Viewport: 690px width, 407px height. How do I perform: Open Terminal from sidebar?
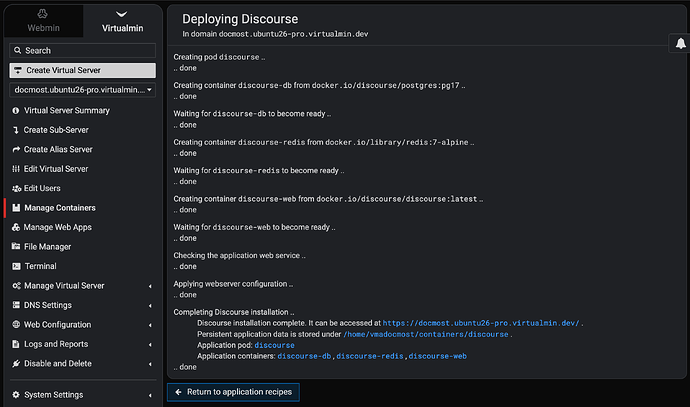40,266
